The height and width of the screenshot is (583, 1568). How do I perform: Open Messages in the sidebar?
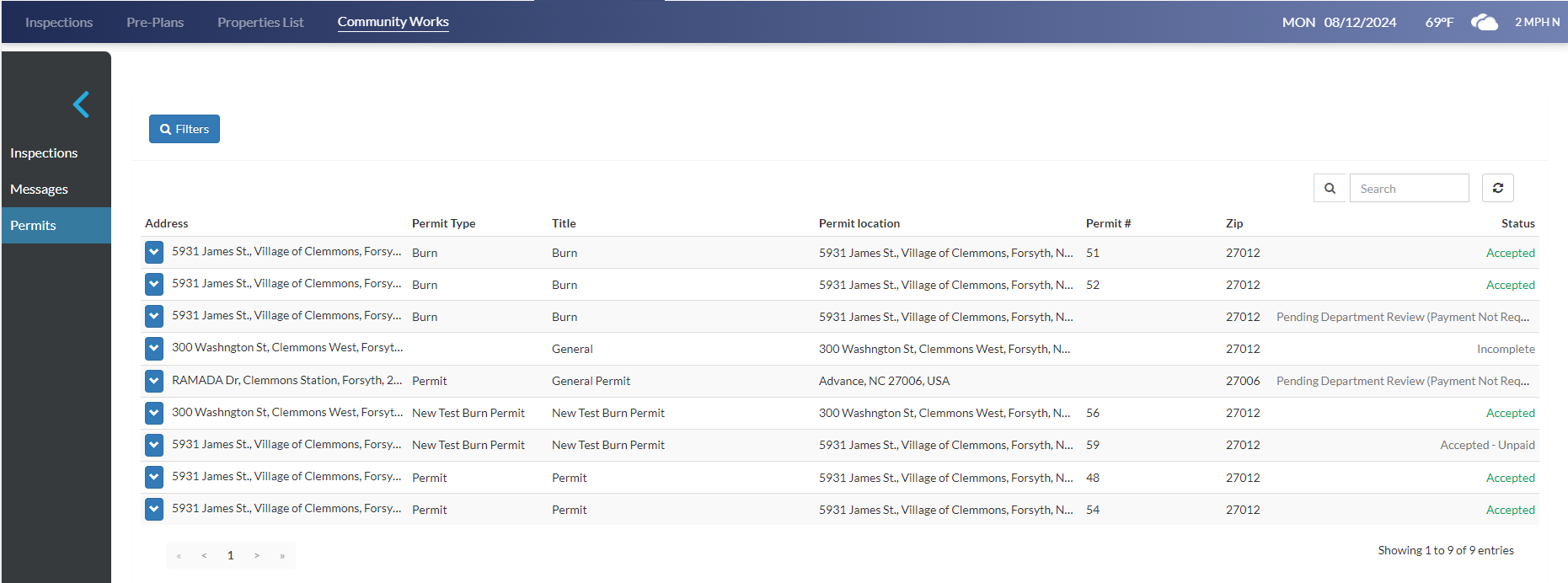[x=40, y=190]
